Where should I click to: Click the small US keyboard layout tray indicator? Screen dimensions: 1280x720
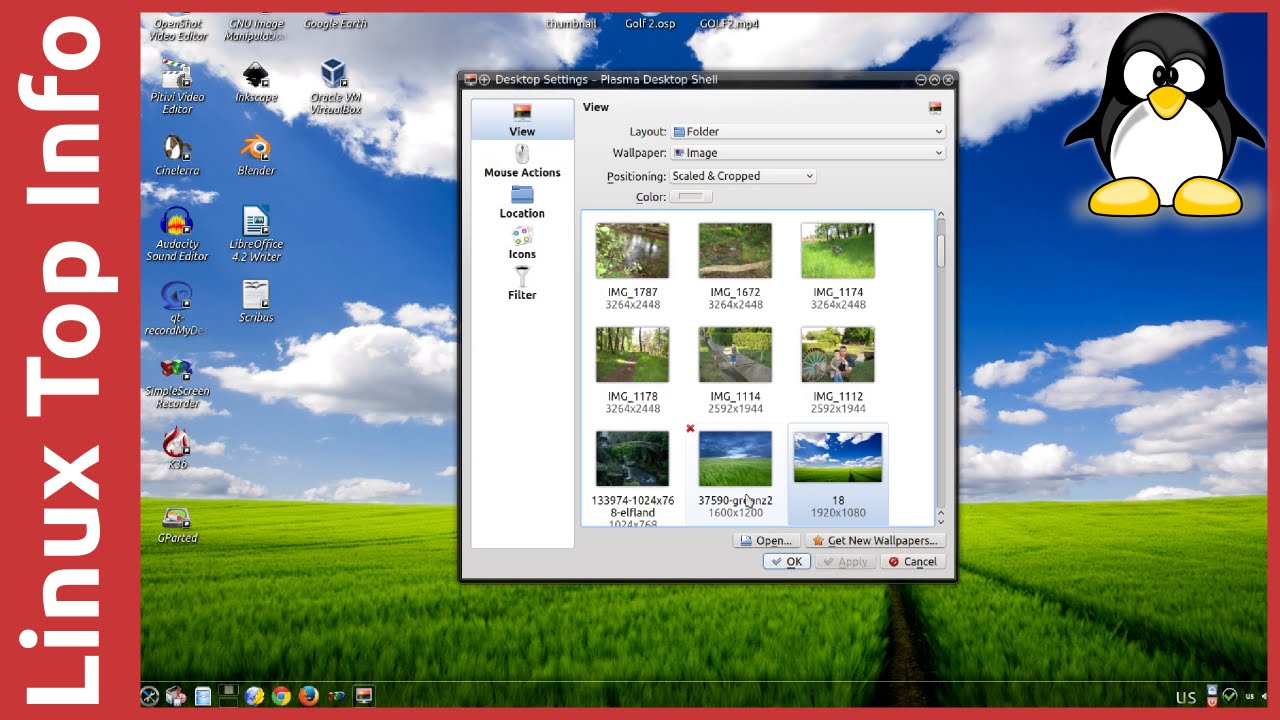point(1250,695)
